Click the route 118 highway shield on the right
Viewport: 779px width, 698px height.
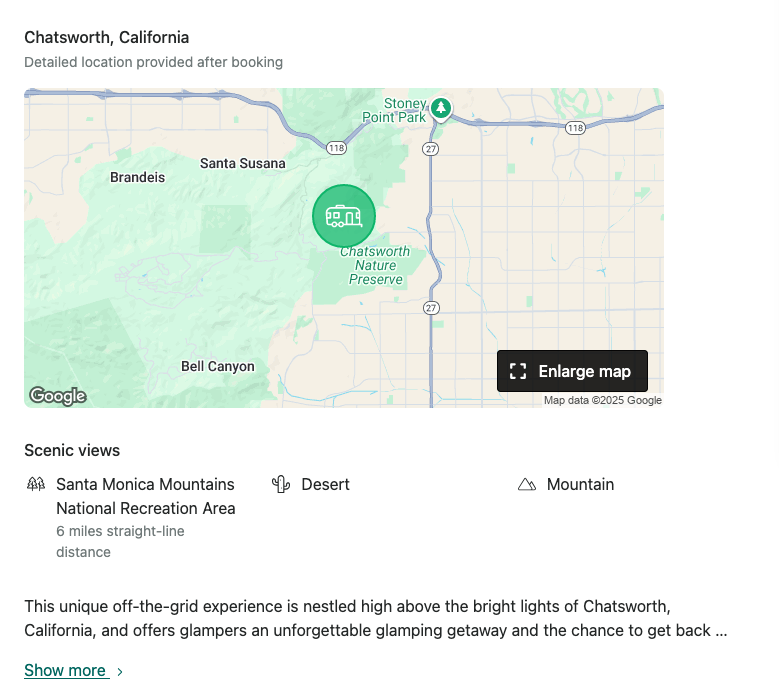pyautogui.click(x=574, y=128)
